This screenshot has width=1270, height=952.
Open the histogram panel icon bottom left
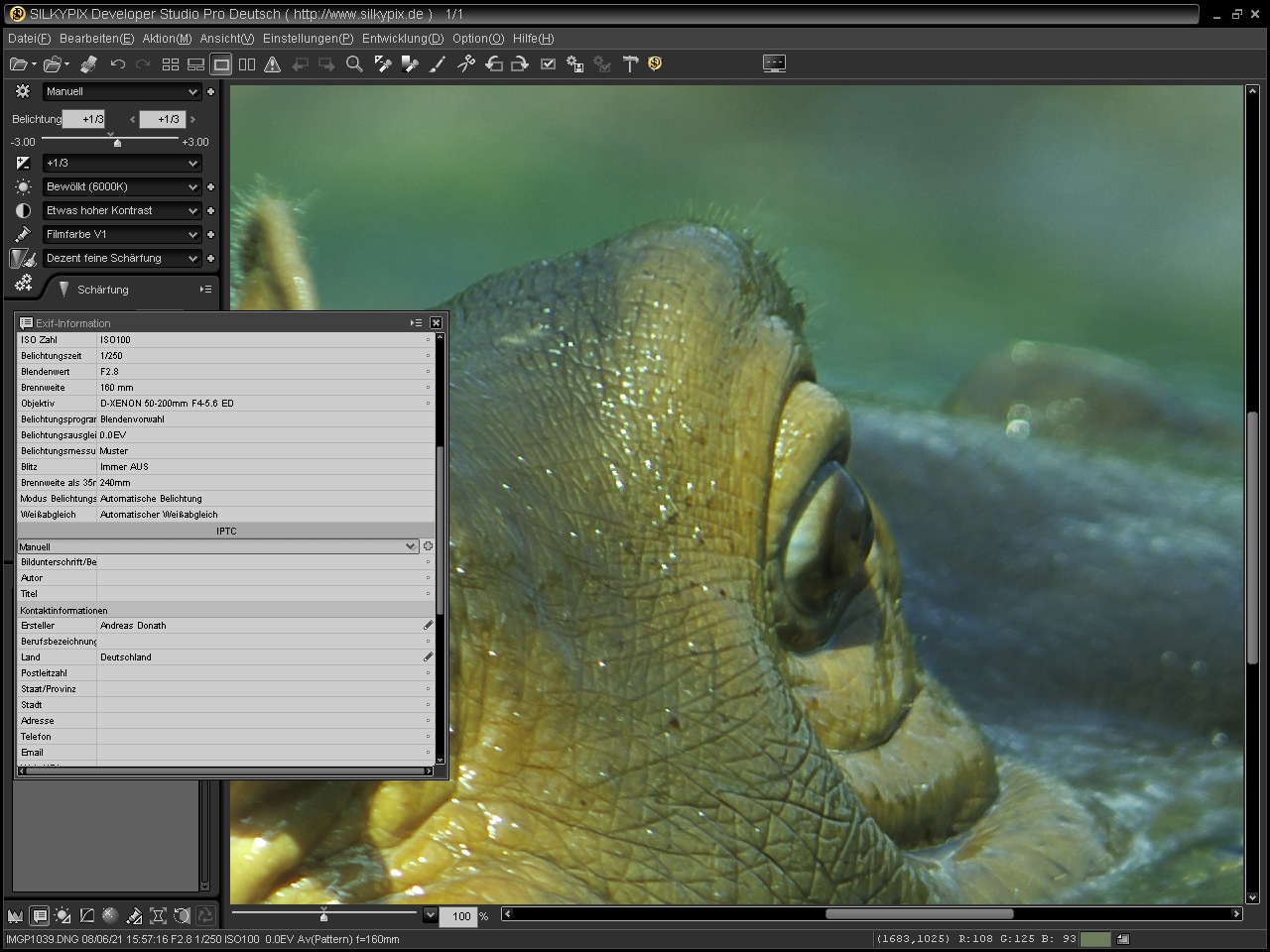pos(16,915)
